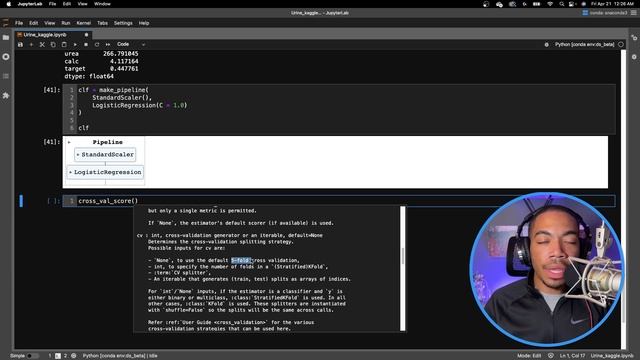This screenshot has width=640, height=360.
Task: Open the notebook debugger bug icon
Action: (x=547, y=44)
